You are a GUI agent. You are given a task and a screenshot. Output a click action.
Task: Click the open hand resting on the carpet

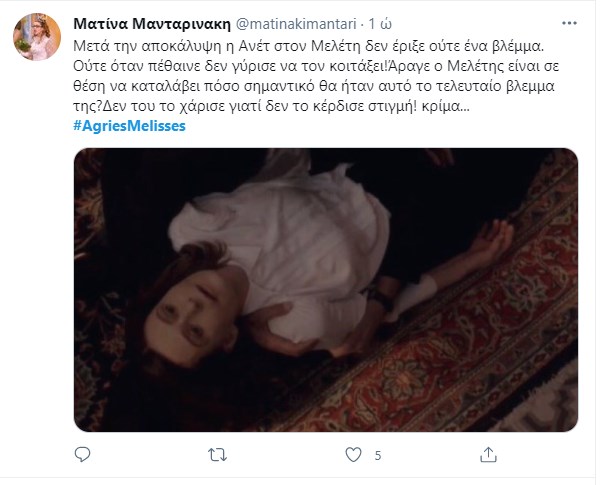(x=492, y=241)
